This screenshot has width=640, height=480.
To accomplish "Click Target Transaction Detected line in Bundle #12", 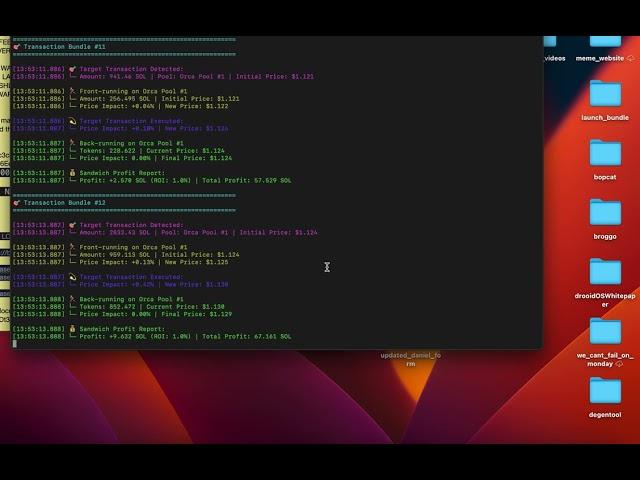I will pyautogui.click(x=98, y=225).
